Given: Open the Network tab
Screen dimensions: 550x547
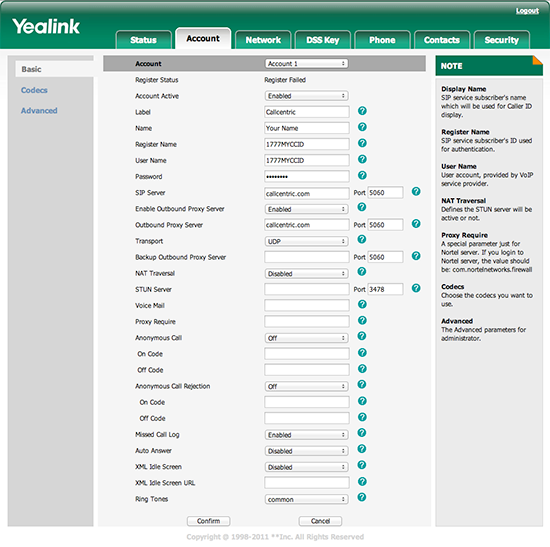Looking at the screenshot, I should tap(263, 40).
